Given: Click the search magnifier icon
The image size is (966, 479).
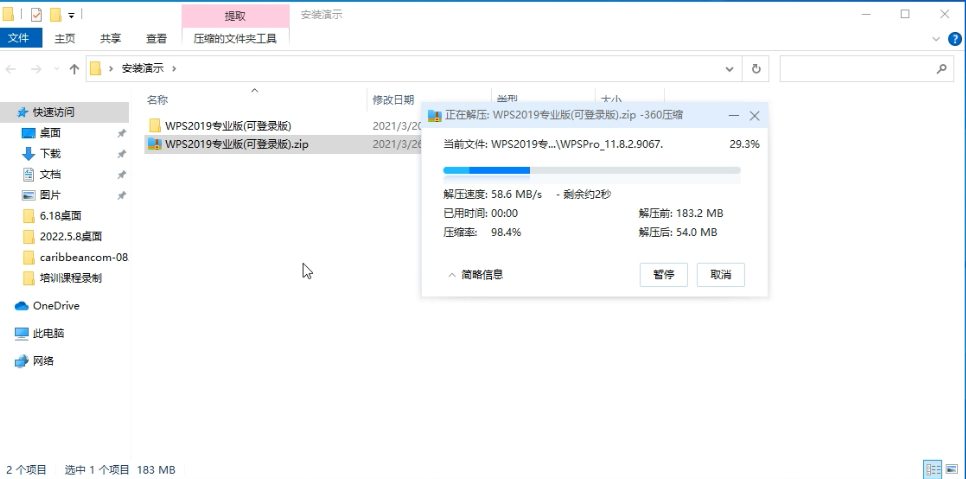Looking at the screenshot, I should pos(941,69).
